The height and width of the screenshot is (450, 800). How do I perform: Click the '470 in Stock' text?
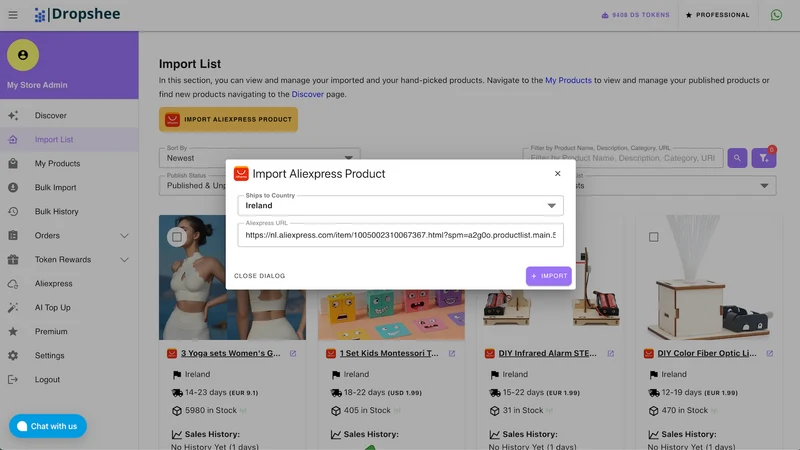pos(685,410)
